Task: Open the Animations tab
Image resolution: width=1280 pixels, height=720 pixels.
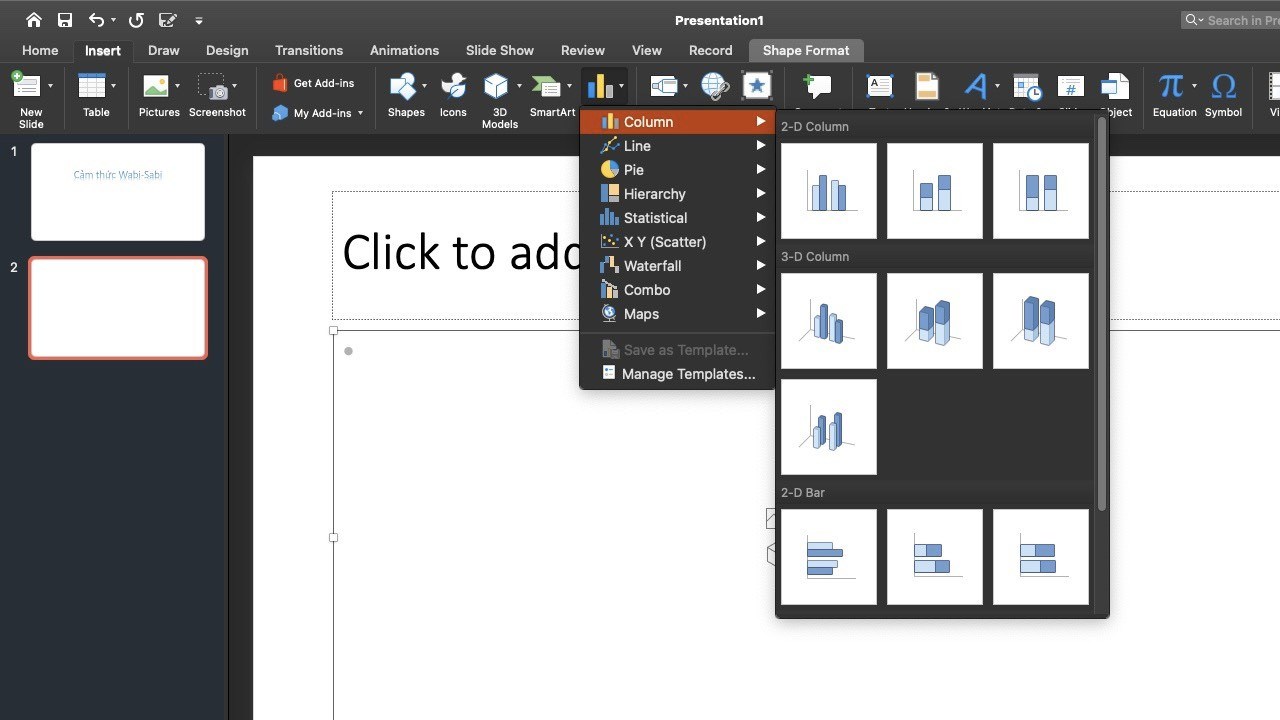Action: [404, 50]
